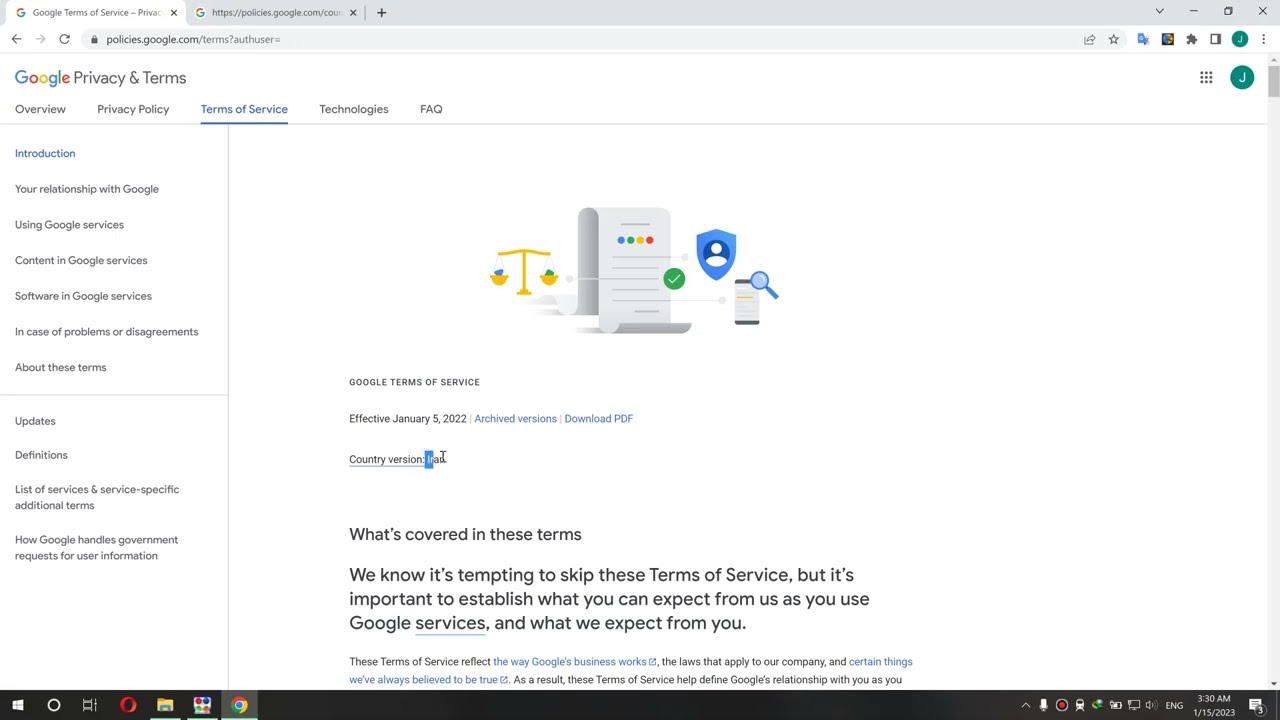Open File Explorer from the taskbar

(165, 705)
